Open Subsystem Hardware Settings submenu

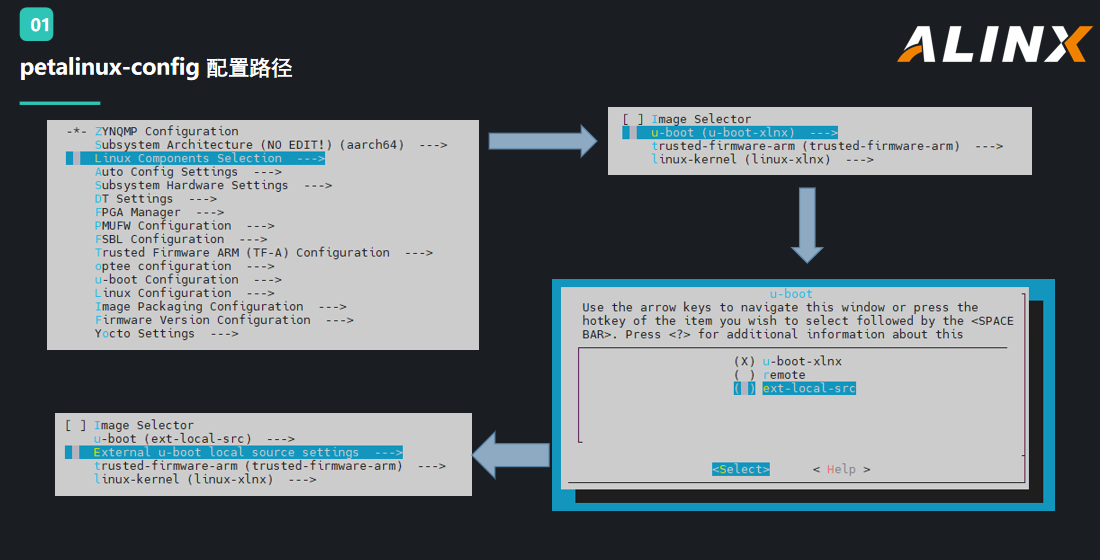point(213,185)
